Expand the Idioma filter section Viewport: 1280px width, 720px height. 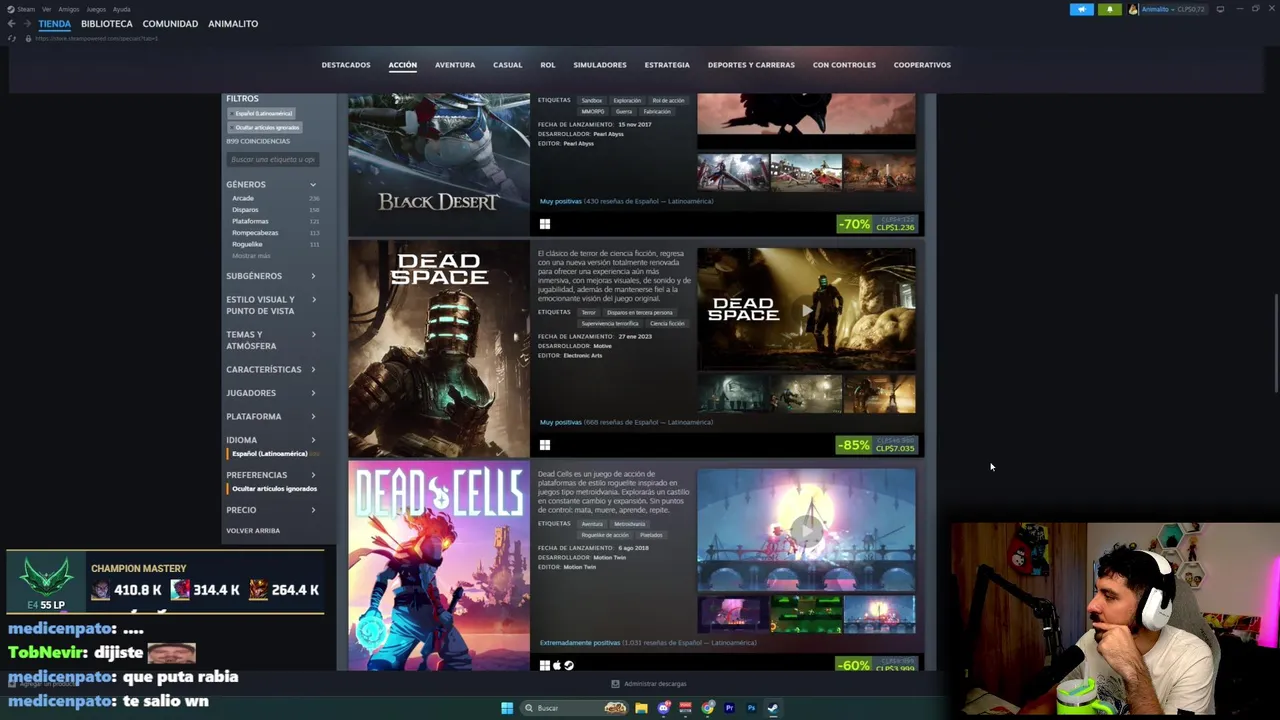tap(271, 440)
